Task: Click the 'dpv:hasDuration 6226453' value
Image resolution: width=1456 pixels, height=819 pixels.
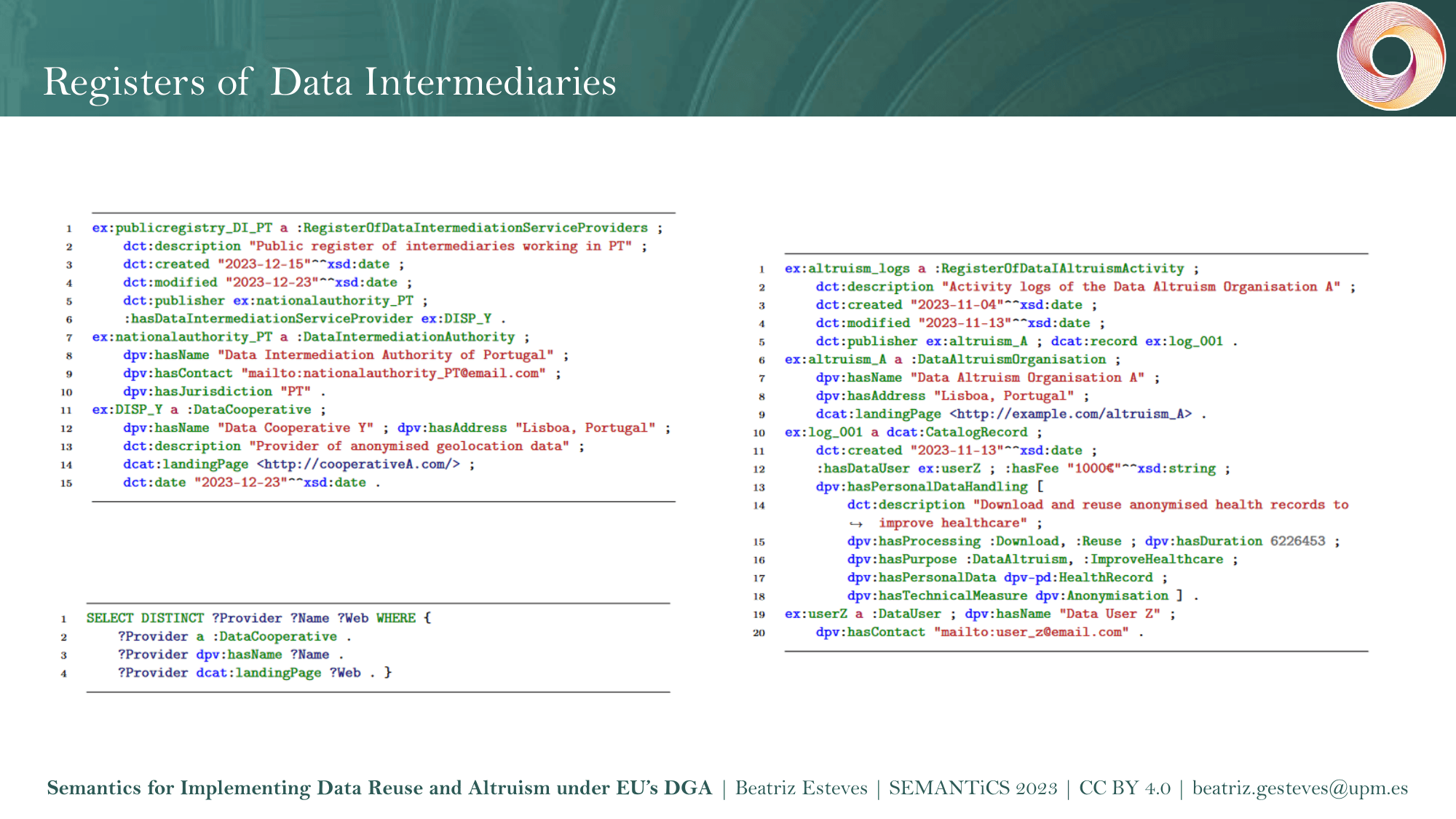Action: click(x=1235, y=542)
